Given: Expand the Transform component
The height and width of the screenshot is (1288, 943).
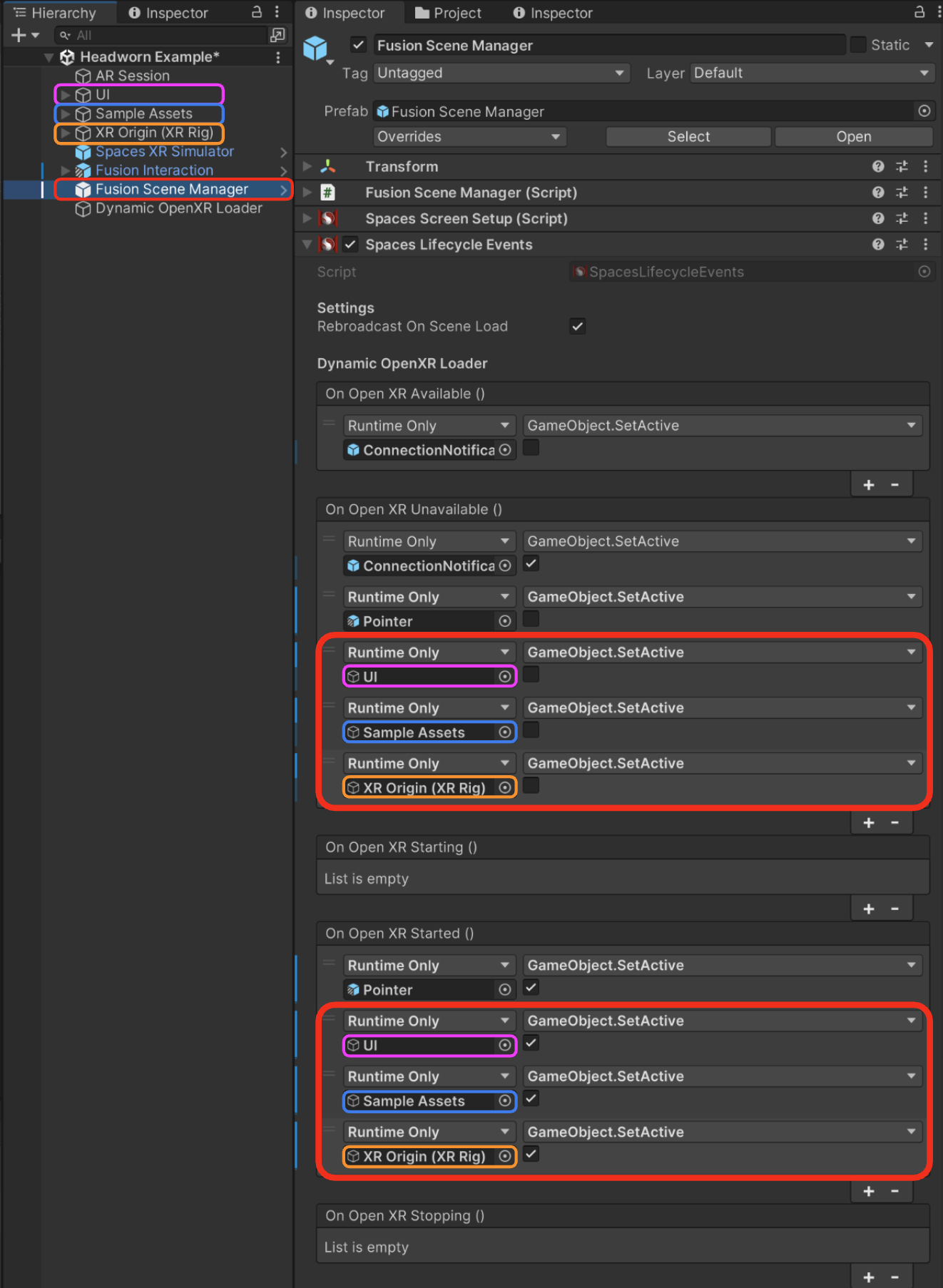Looking at the screenshot, I should click(307, 166).
